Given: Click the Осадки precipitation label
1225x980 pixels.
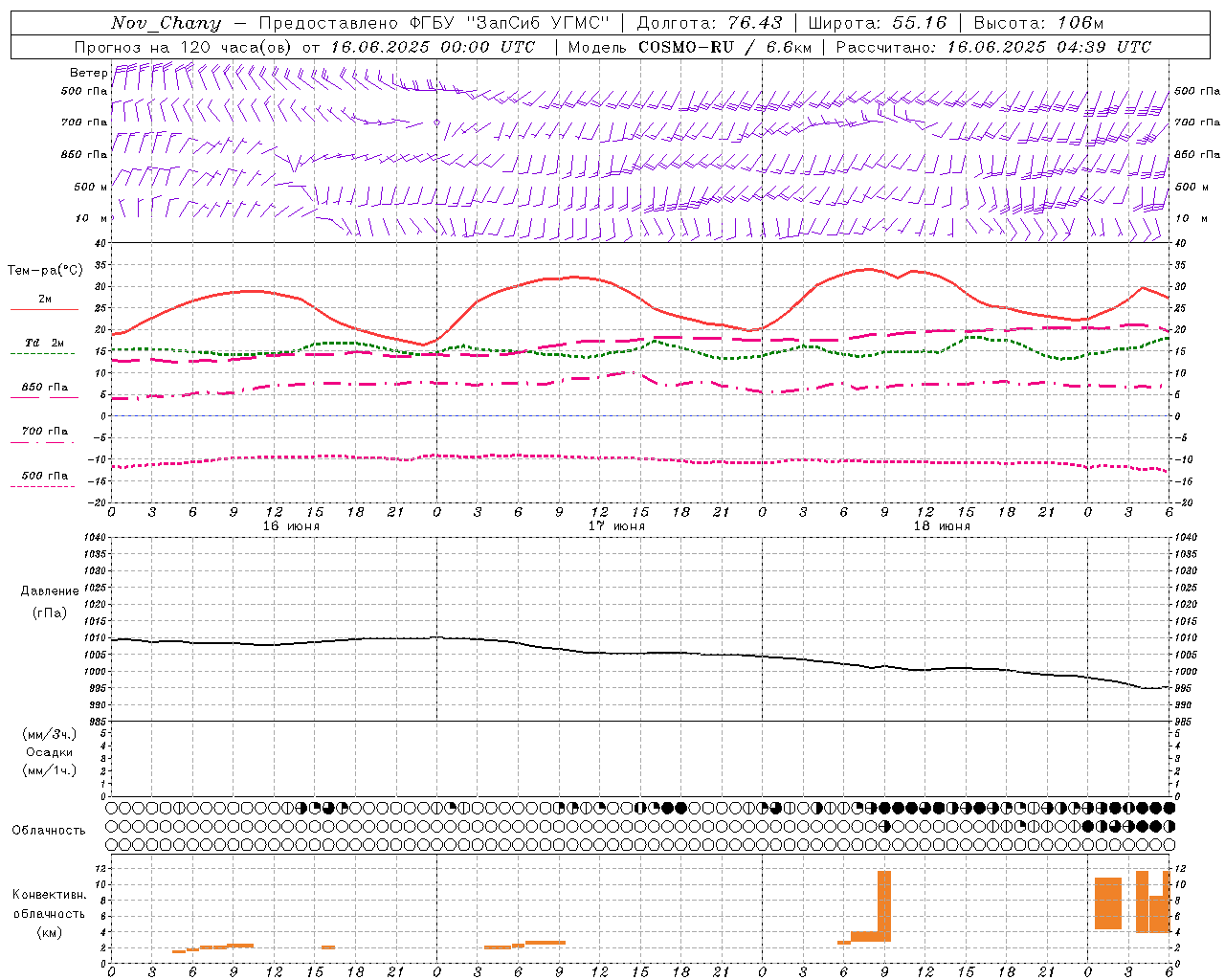Looking at the screenshot, I should tap(50, 752).
